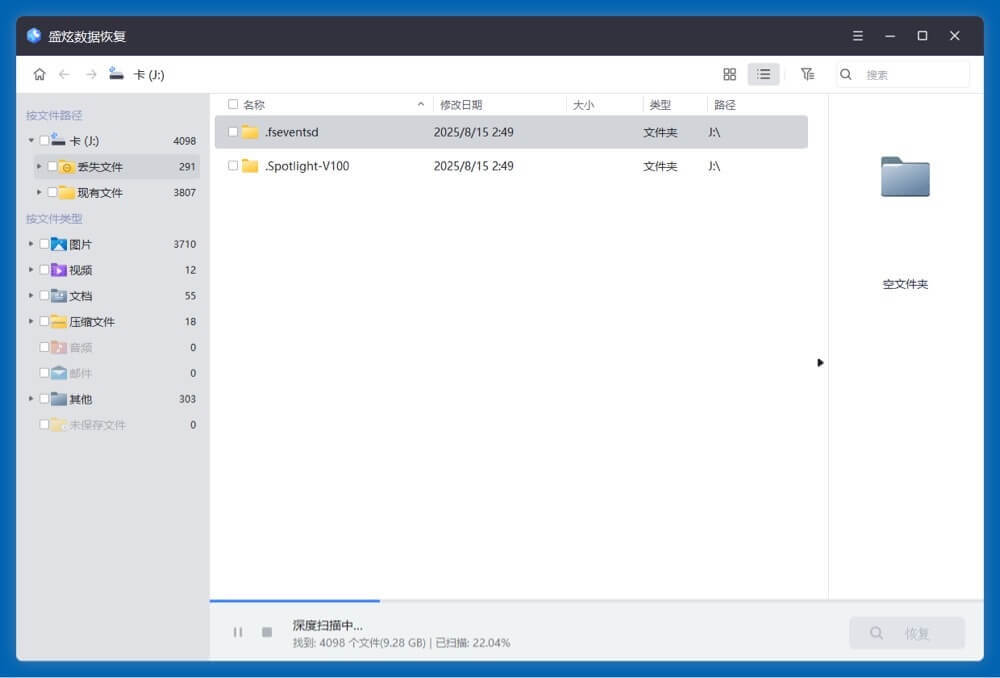Check the .Spotlight-V100 folder checkbox
The height and width of the screenshot is (678, 1000).
pyautogui.click(x=232, y=166)
